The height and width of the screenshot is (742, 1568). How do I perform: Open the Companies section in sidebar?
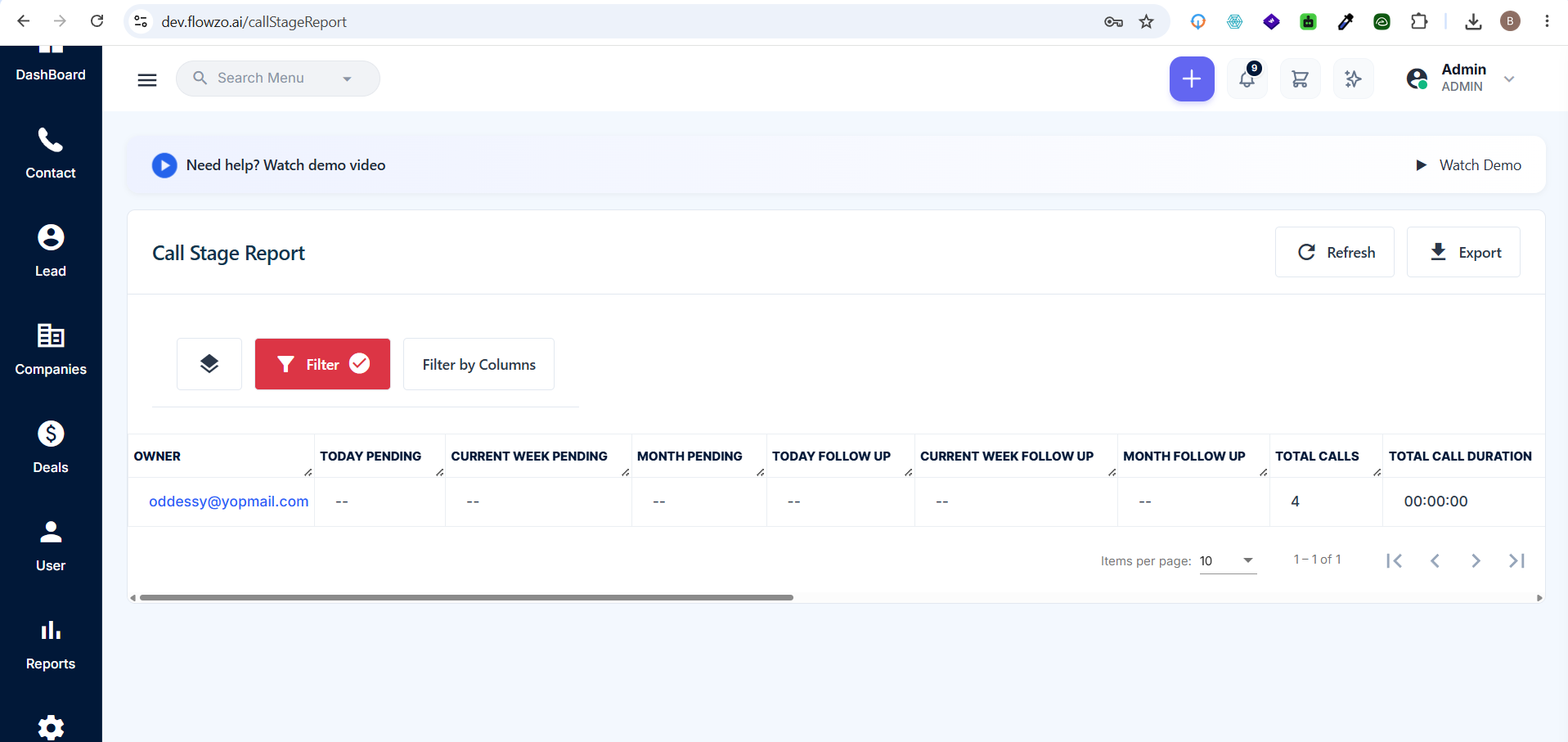click(x=51, y=349)
